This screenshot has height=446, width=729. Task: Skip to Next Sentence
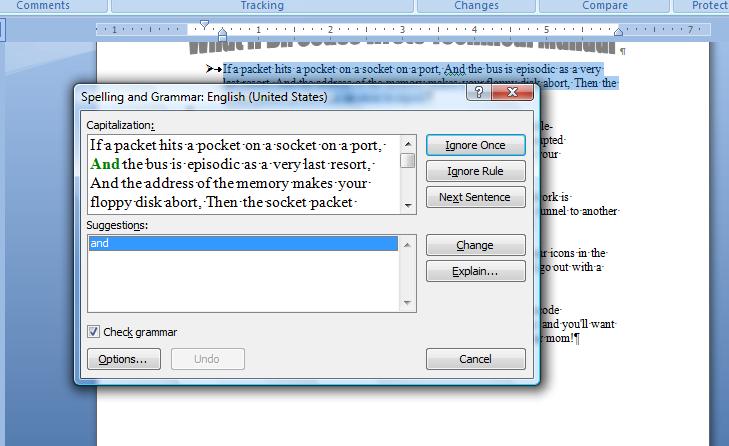click(x=476, y=197)
